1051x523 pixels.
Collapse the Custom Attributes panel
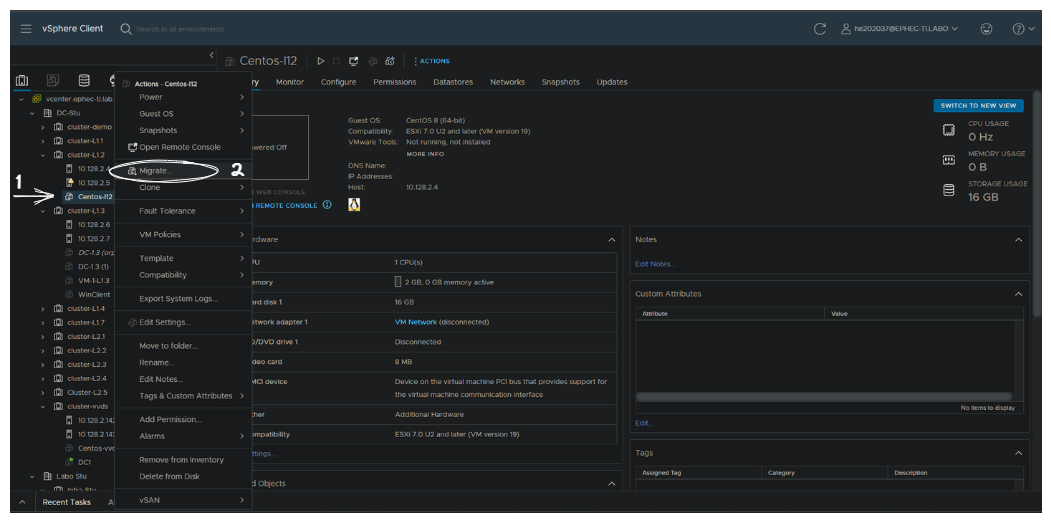point(1018,294)
